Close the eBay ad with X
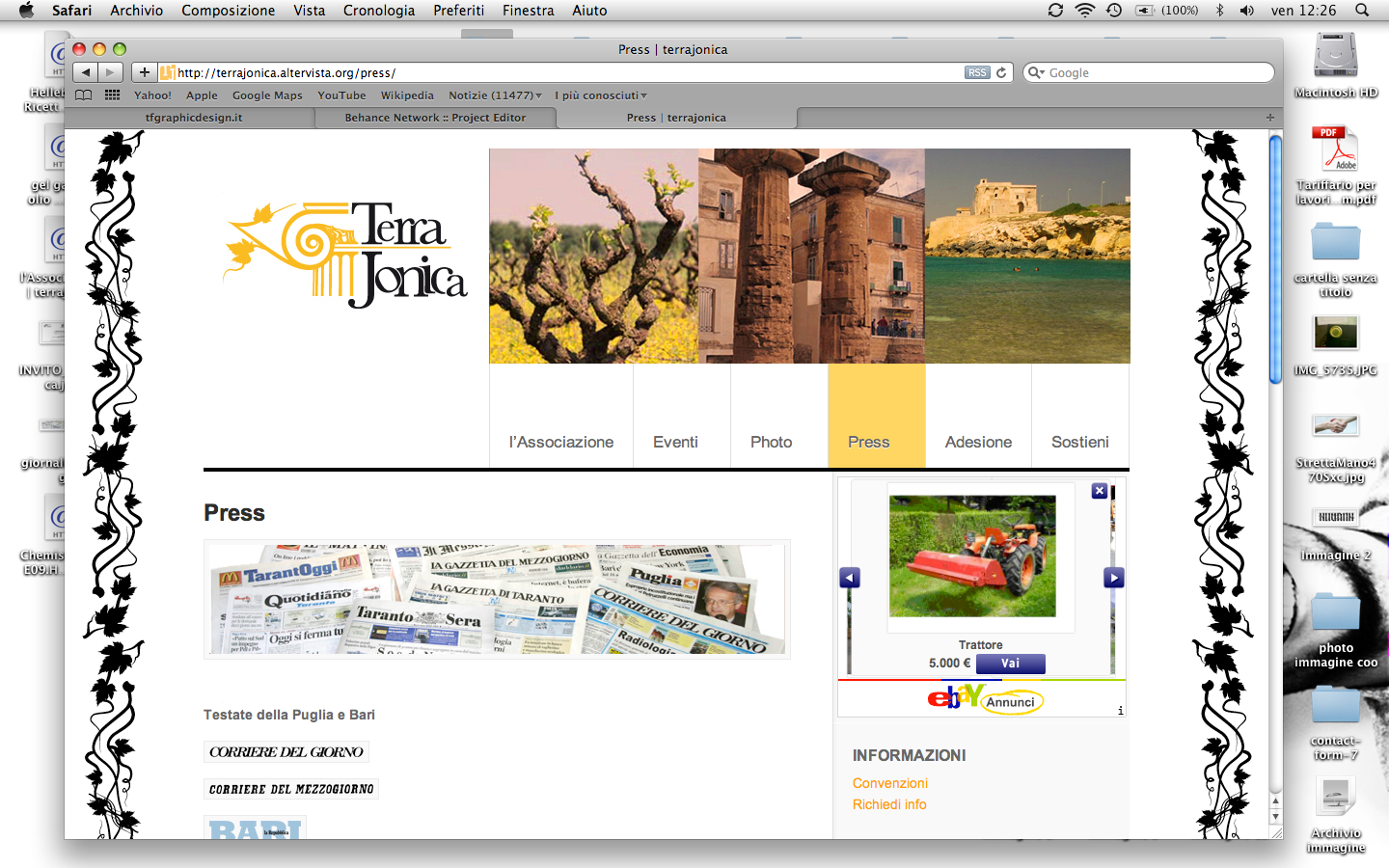The width and height of the screenshot is (1389, 868). (x=1099, y=491)
